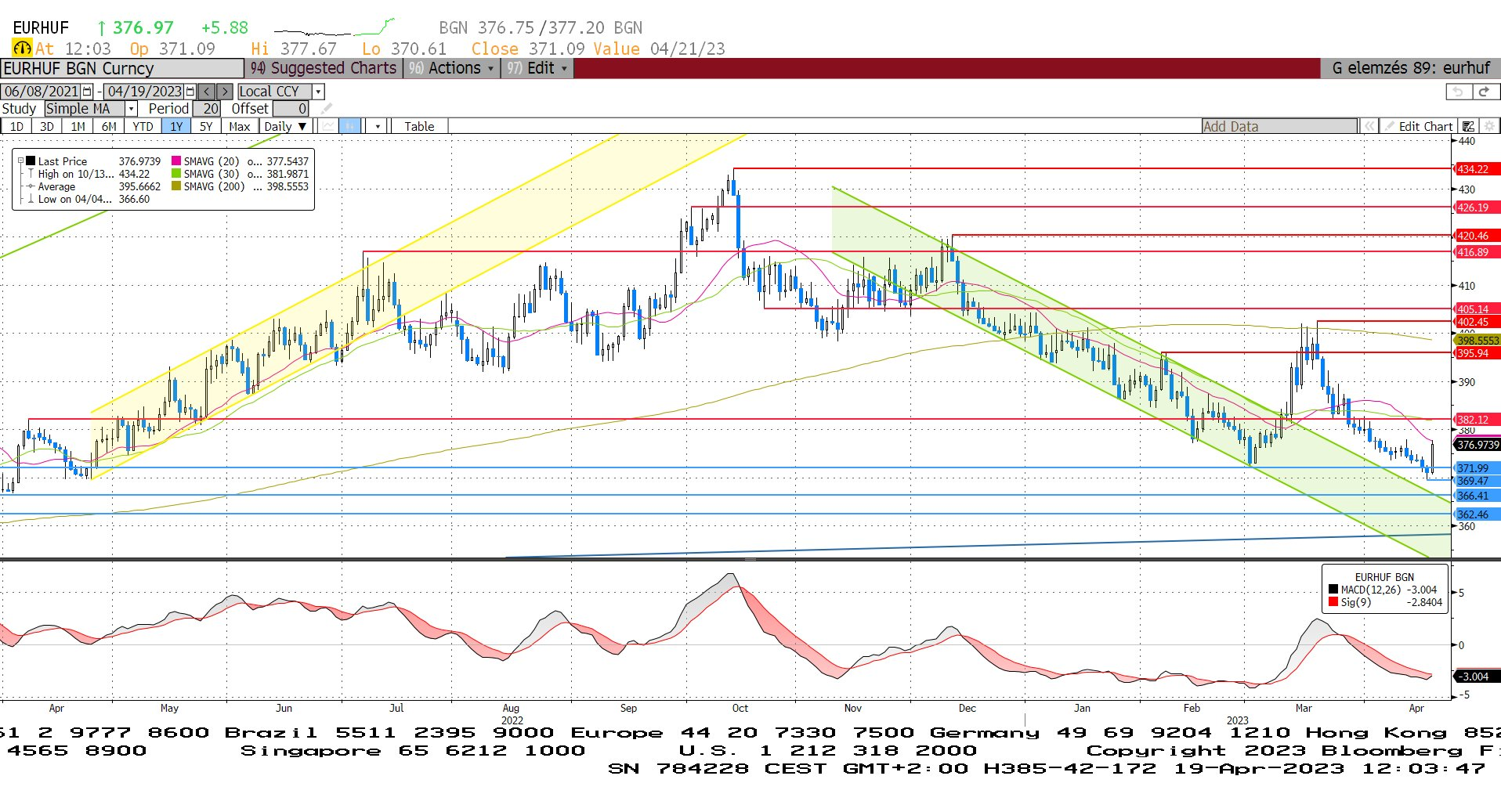Select the 6M range tab
The width and height of the screenshot is (1501, 812).
tap(109, 126)
